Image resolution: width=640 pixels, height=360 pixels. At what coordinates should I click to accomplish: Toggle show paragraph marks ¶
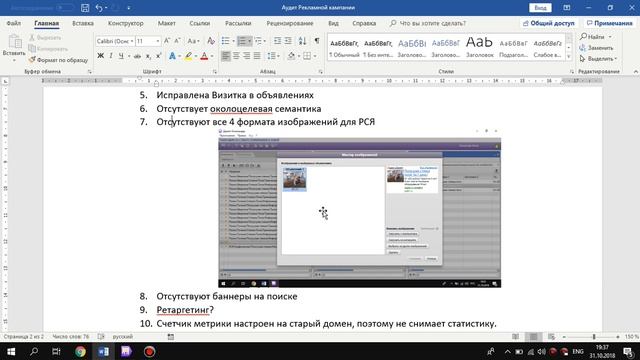pyautogui.click(x=317, y=41)
